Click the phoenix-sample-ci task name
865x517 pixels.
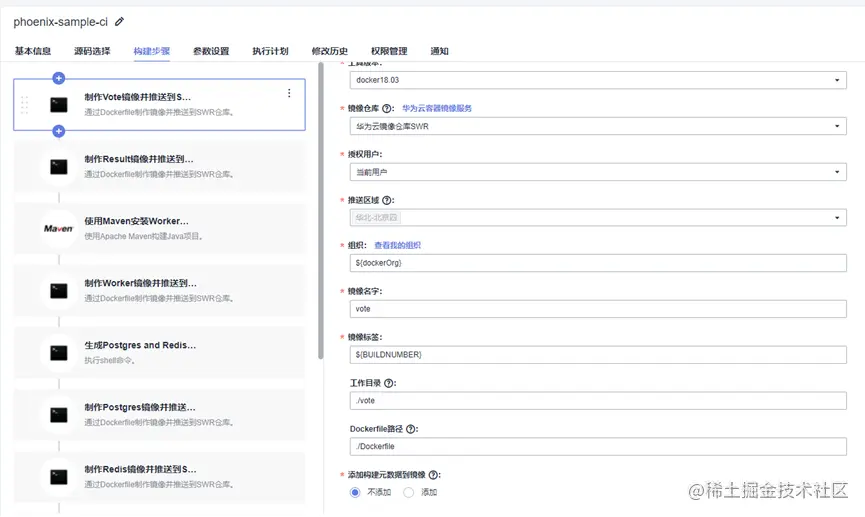tap(61, 22)
